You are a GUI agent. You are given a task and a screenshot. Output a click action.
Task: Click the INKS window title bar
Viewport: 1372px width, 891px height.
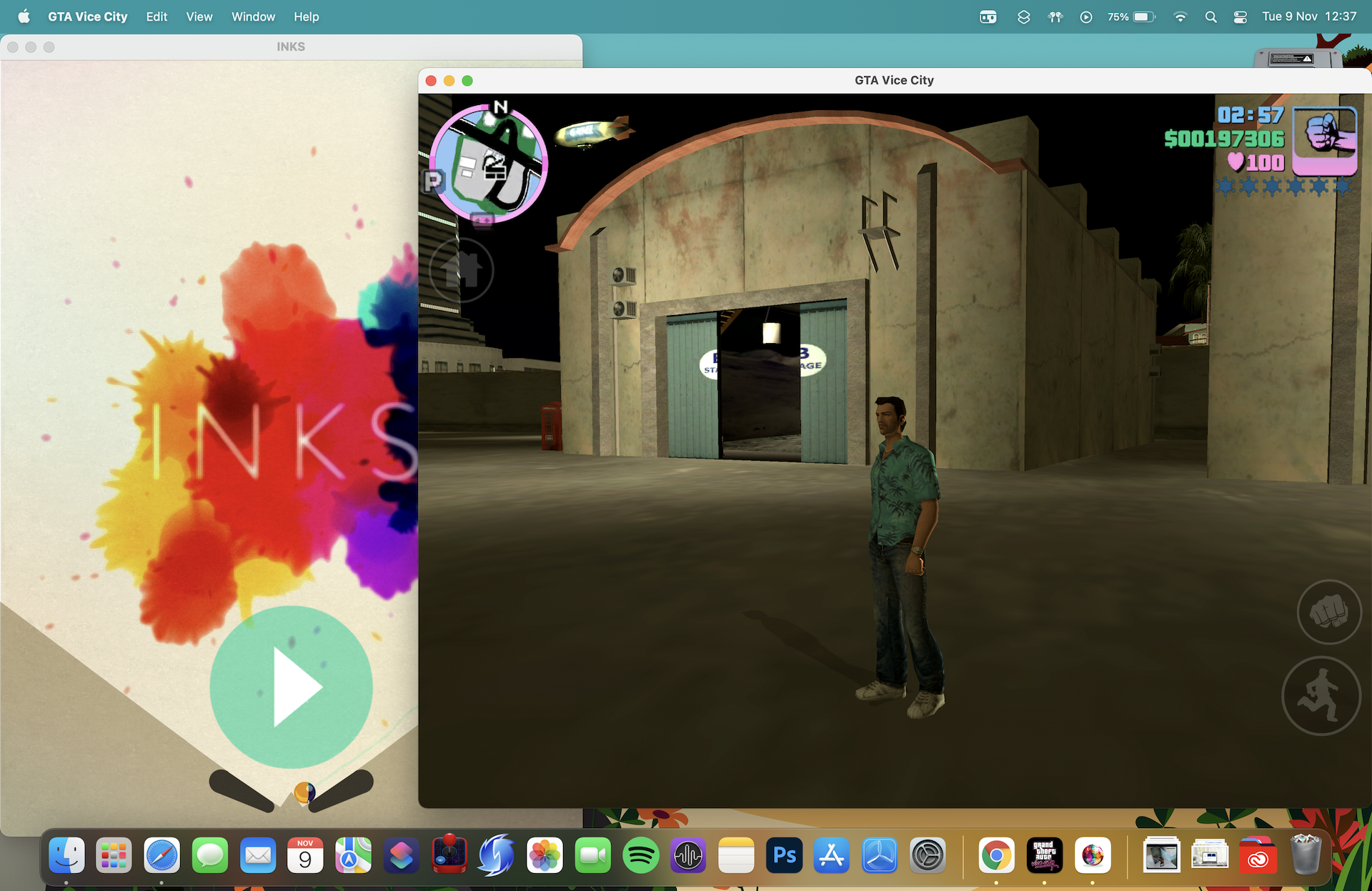[x=291, y=46]
